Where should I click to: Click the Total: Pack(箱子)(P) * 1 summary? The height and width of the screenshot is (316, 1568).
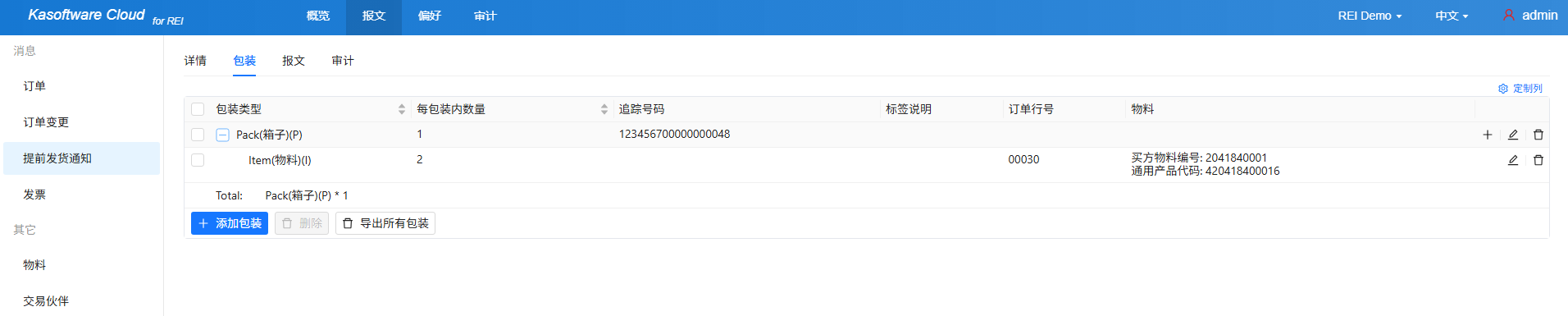point(282,195)
